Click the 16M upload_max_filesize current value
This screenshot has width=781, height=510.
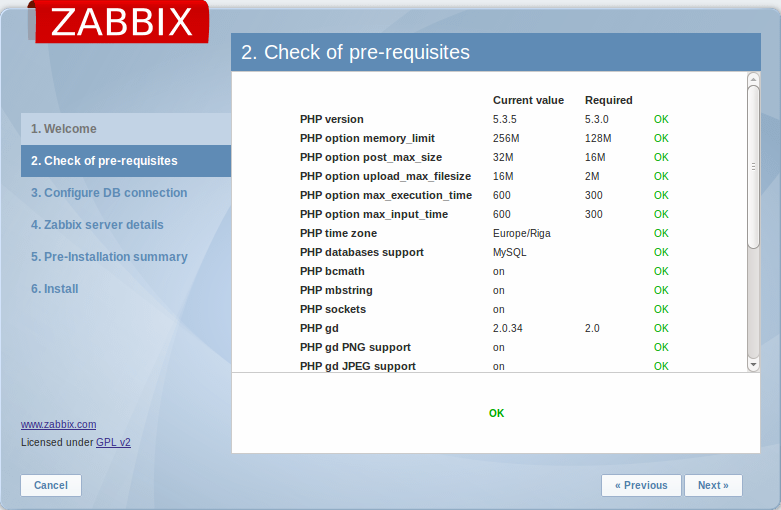[x=503, y=176]
